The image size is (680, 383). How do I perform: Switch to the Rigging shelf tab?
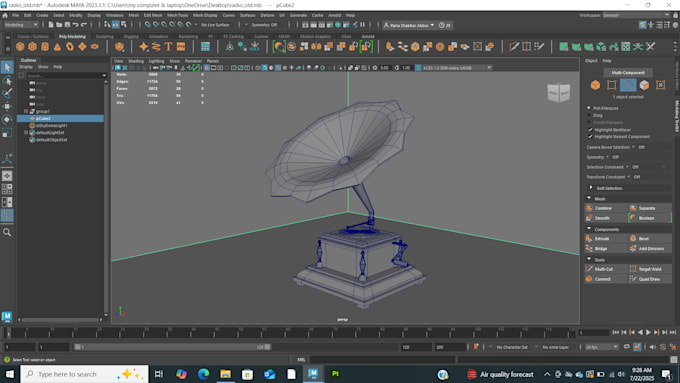point(131,36)
